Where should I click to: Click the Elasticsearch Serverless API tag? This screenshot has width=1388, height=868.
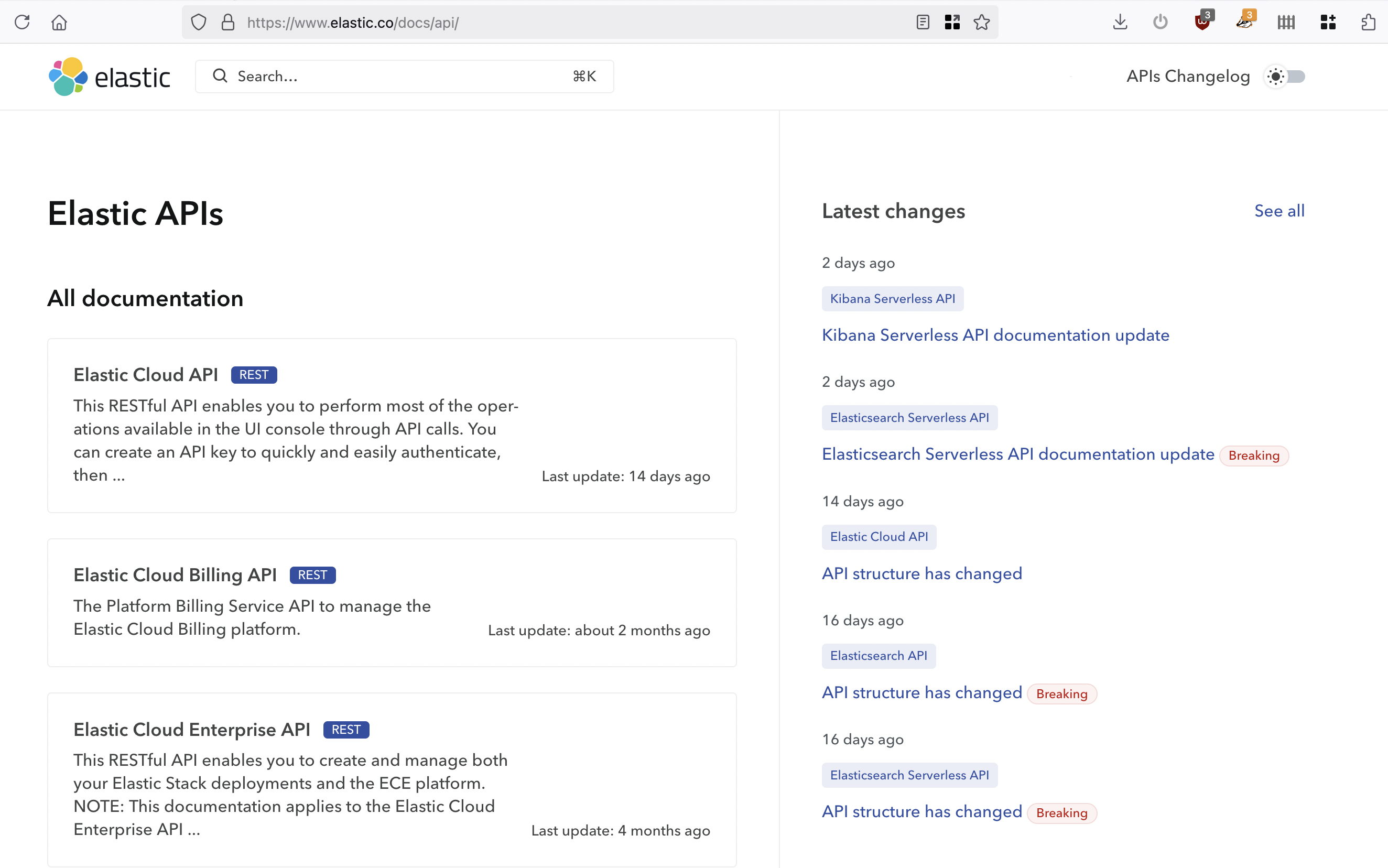point(909,417)
